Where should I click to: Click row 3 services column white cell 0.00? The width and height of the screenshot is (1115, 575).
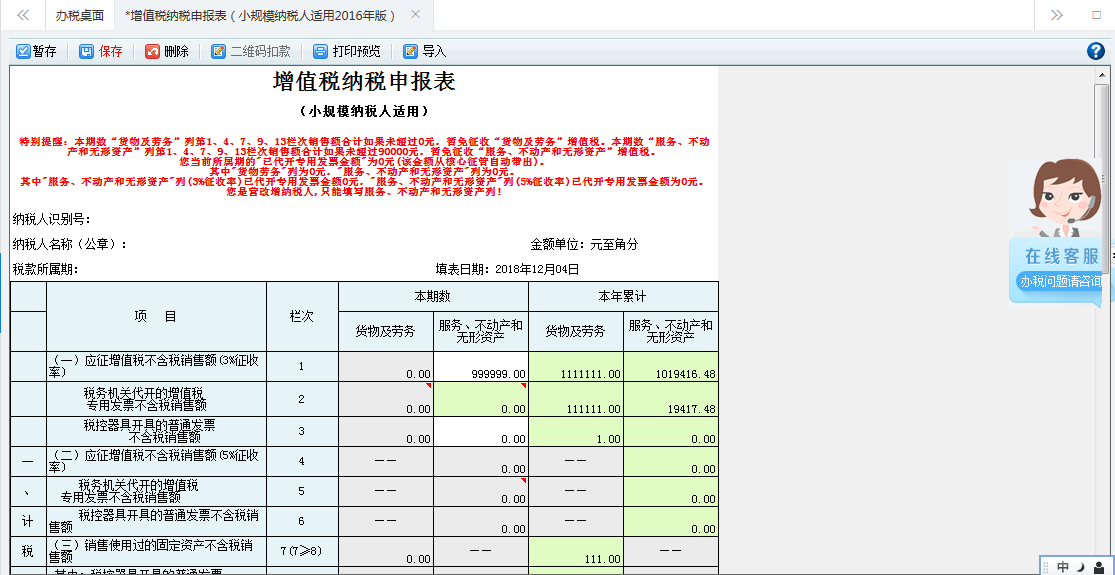(481, 431)
